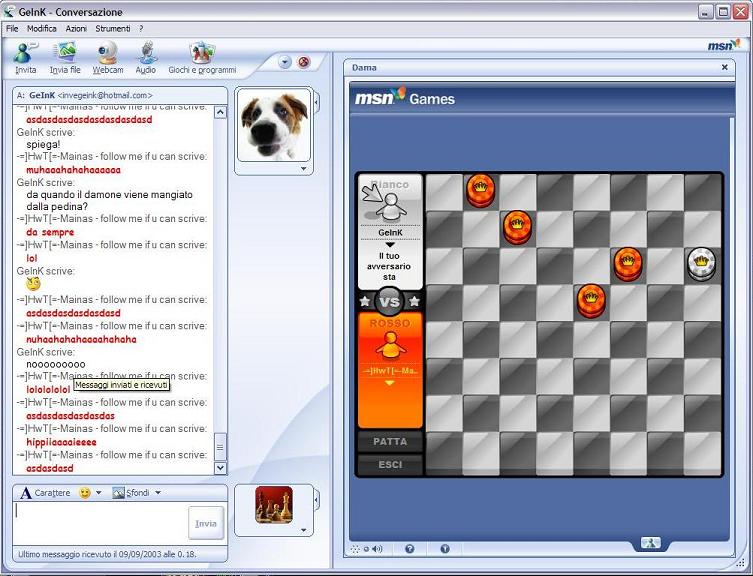Screen dimensions: 753x576
Task: Open the round toolbar dropdown arrow
Action: pyautogui.click(x=285, y=61)
